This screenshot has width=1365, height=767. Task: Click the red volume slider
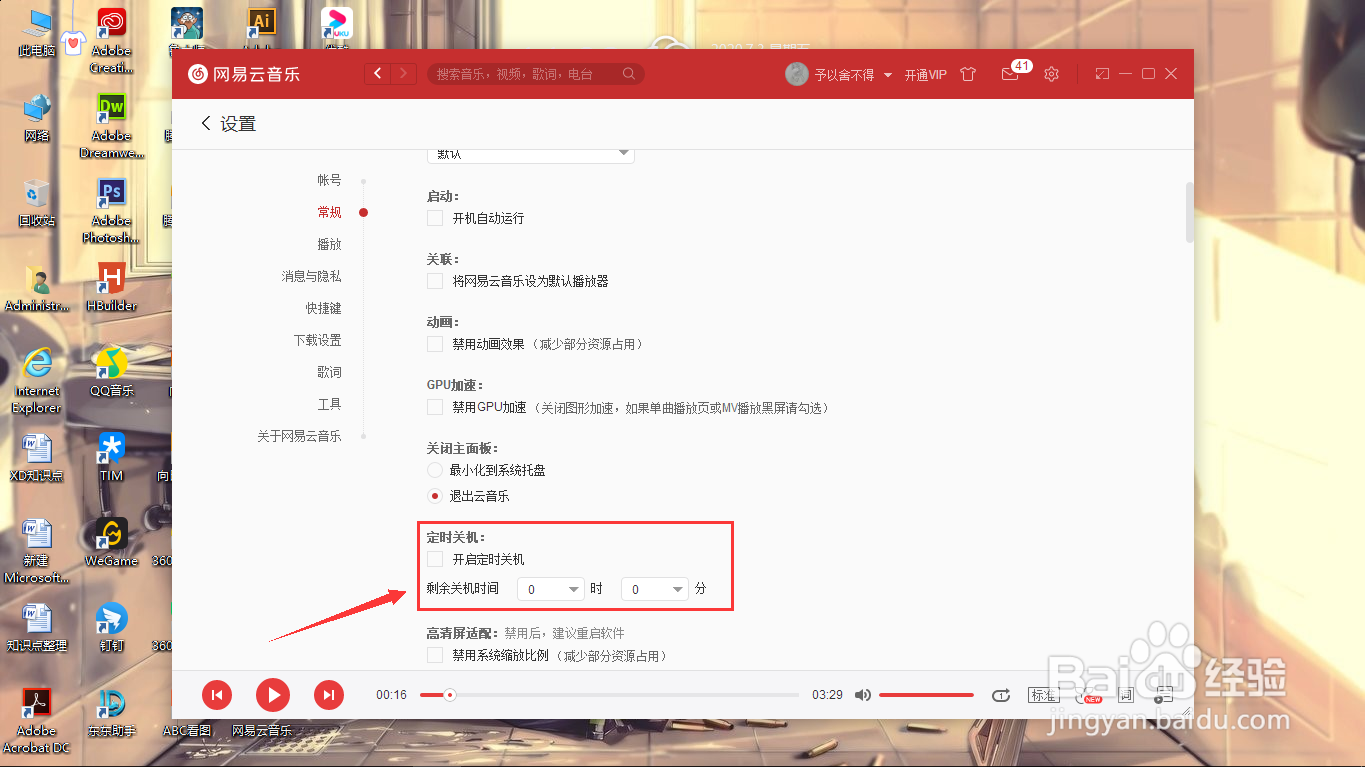[926, 695]
